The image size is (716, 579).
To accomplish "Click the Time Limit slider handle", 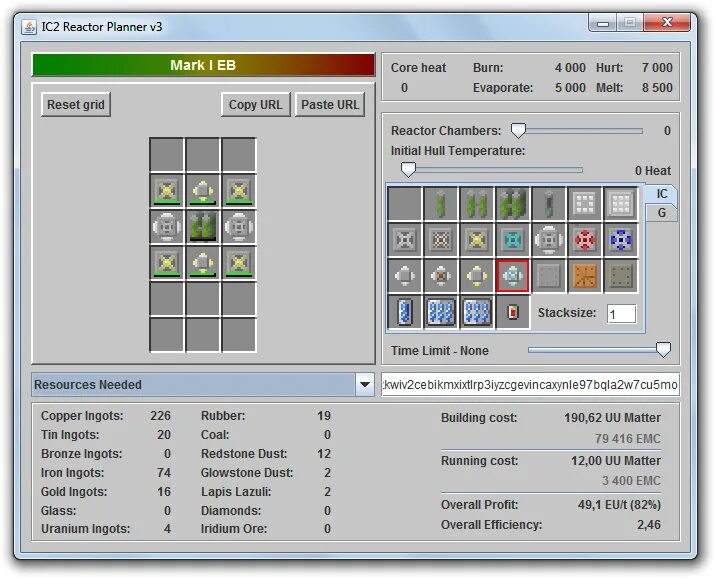I will point(663,350).
